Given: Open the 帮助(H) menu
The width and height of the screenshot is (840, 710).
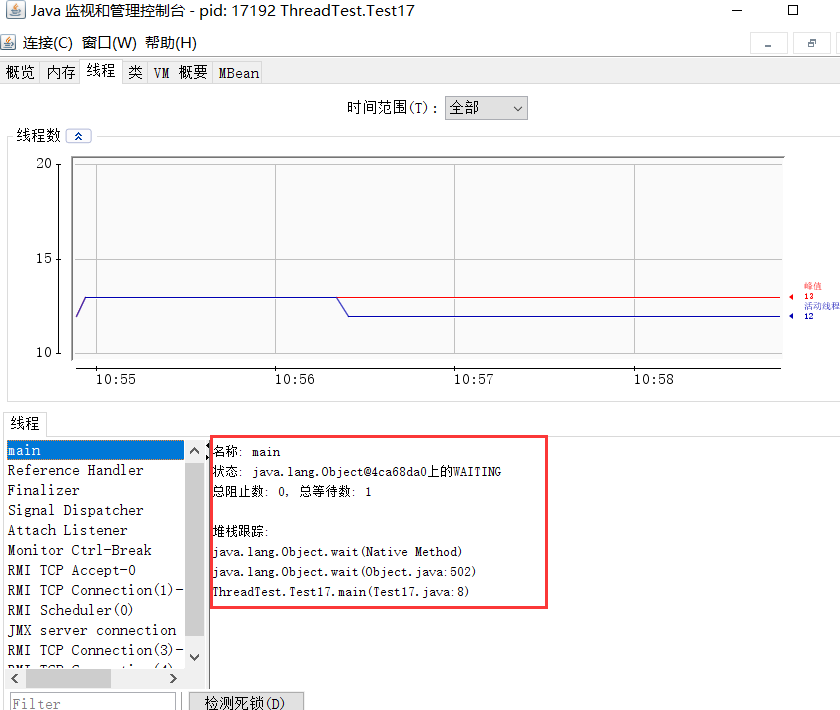Looking at the screenshot, I should 171,43.
